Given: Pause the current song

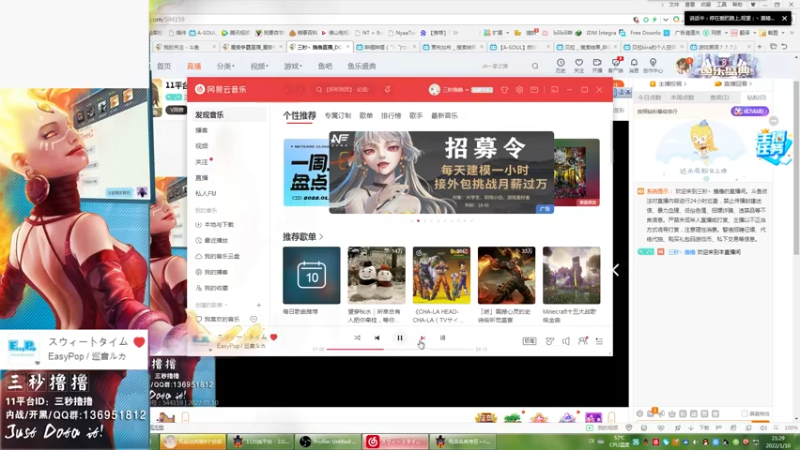Looking at the screenshot, I should click(x=400, y=338).
